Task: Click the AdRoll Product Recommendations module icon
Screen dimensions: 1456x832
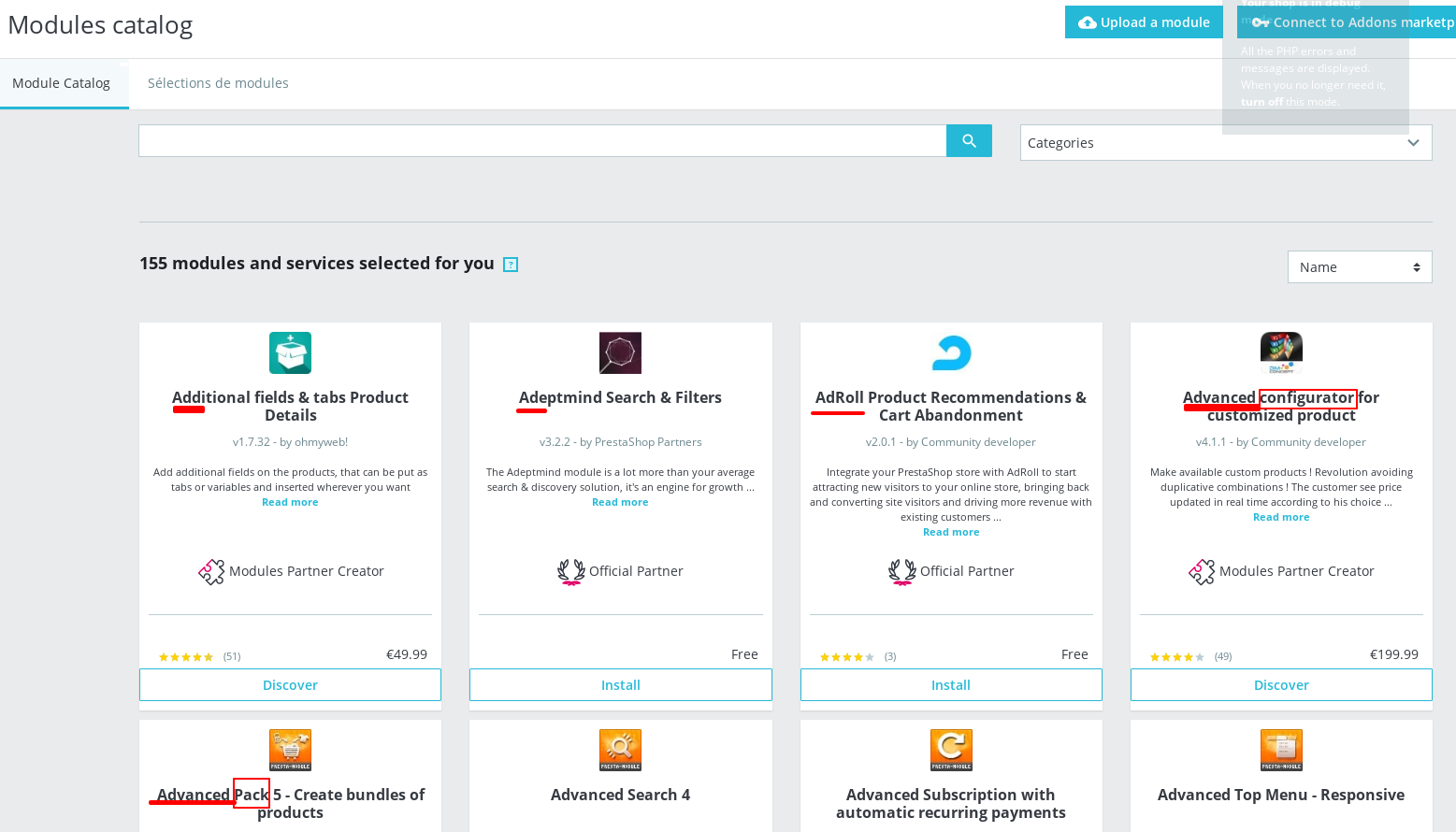Action: click(x=951, y=352)
